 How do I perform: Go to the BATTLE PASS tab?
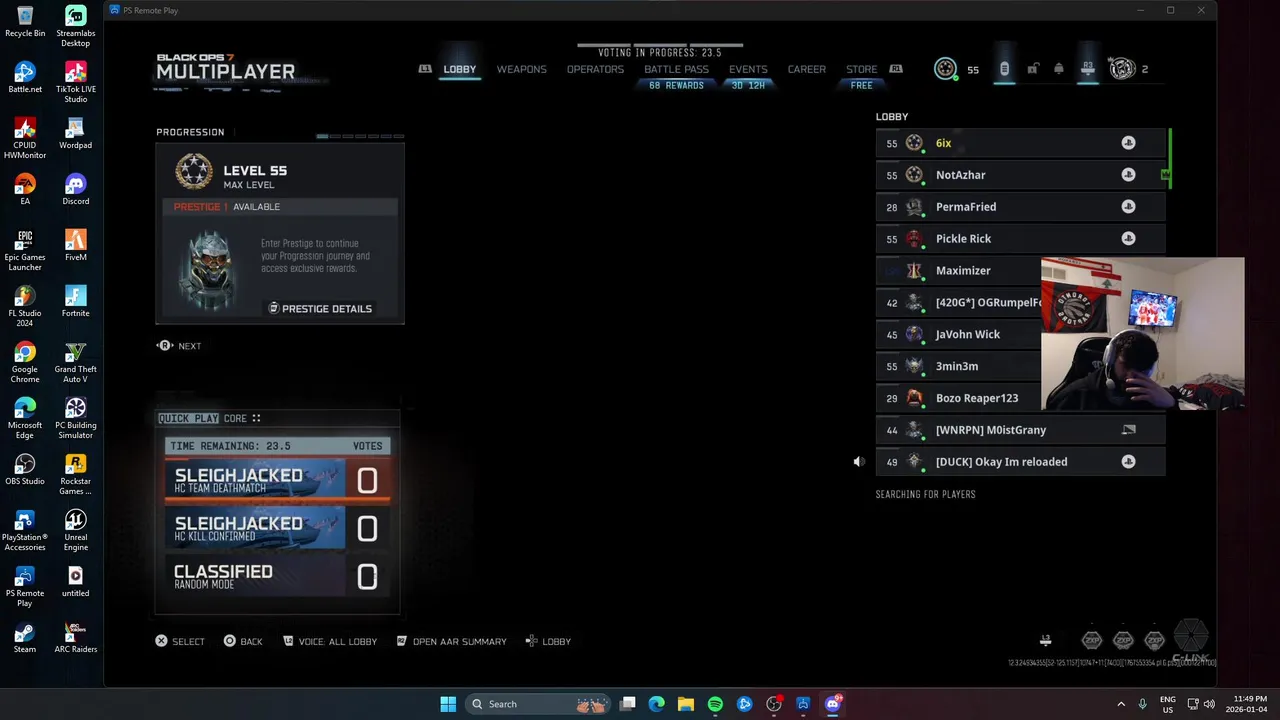coord(676,69)
